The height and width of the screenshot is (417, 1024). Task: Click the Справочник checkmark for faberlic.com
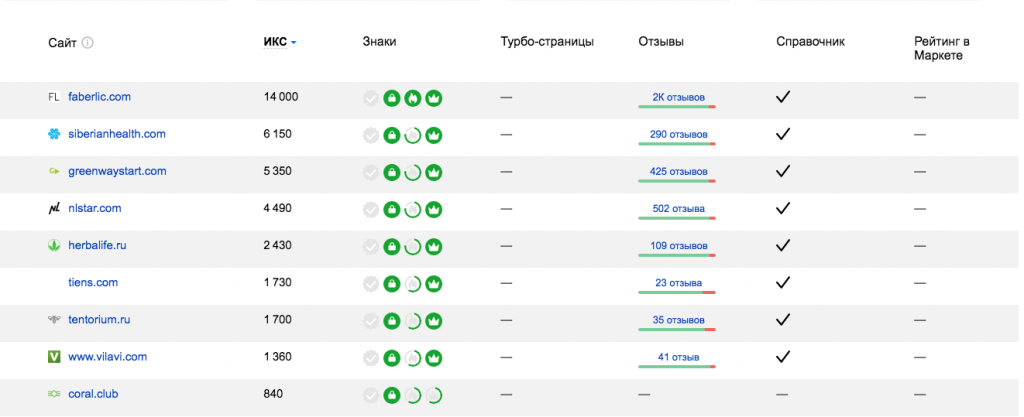point(783,97)
